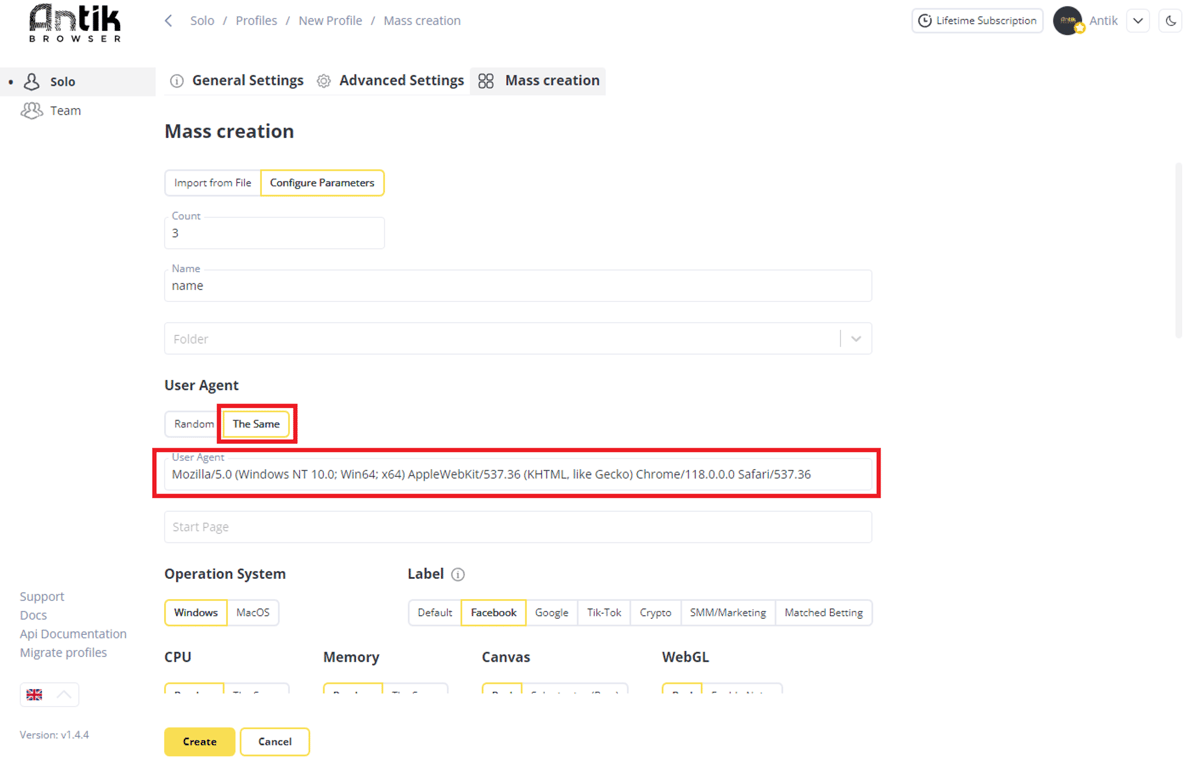
Task: Click into the User Agent text field
Action: [x=518, y=474]
